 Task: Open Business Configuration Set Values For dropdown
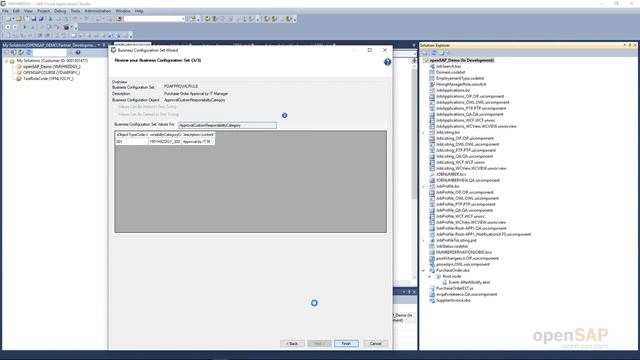[227, 125]
